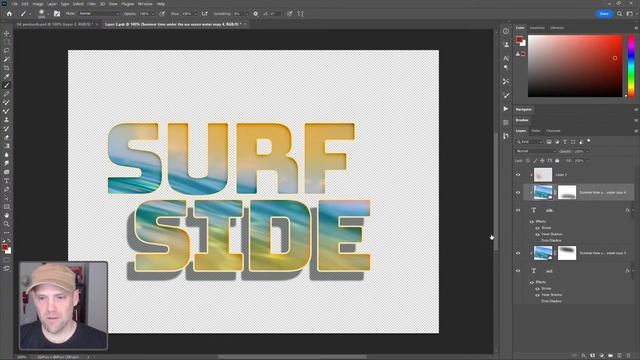Viewport: 640px width, 360px height.
Task: Select the Eraser tool
Action: point(7,137)
